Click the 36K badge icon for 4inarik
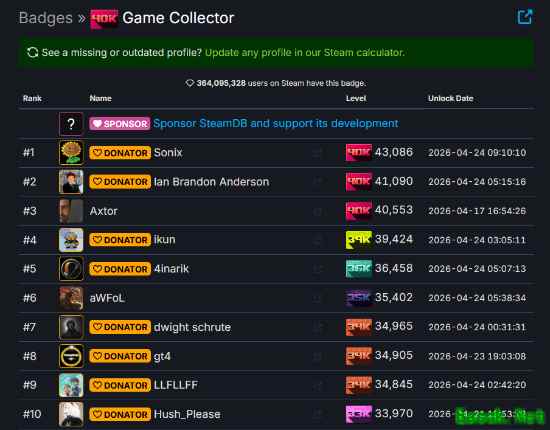This screenshot has width=550, height=430. pos(358,269)
